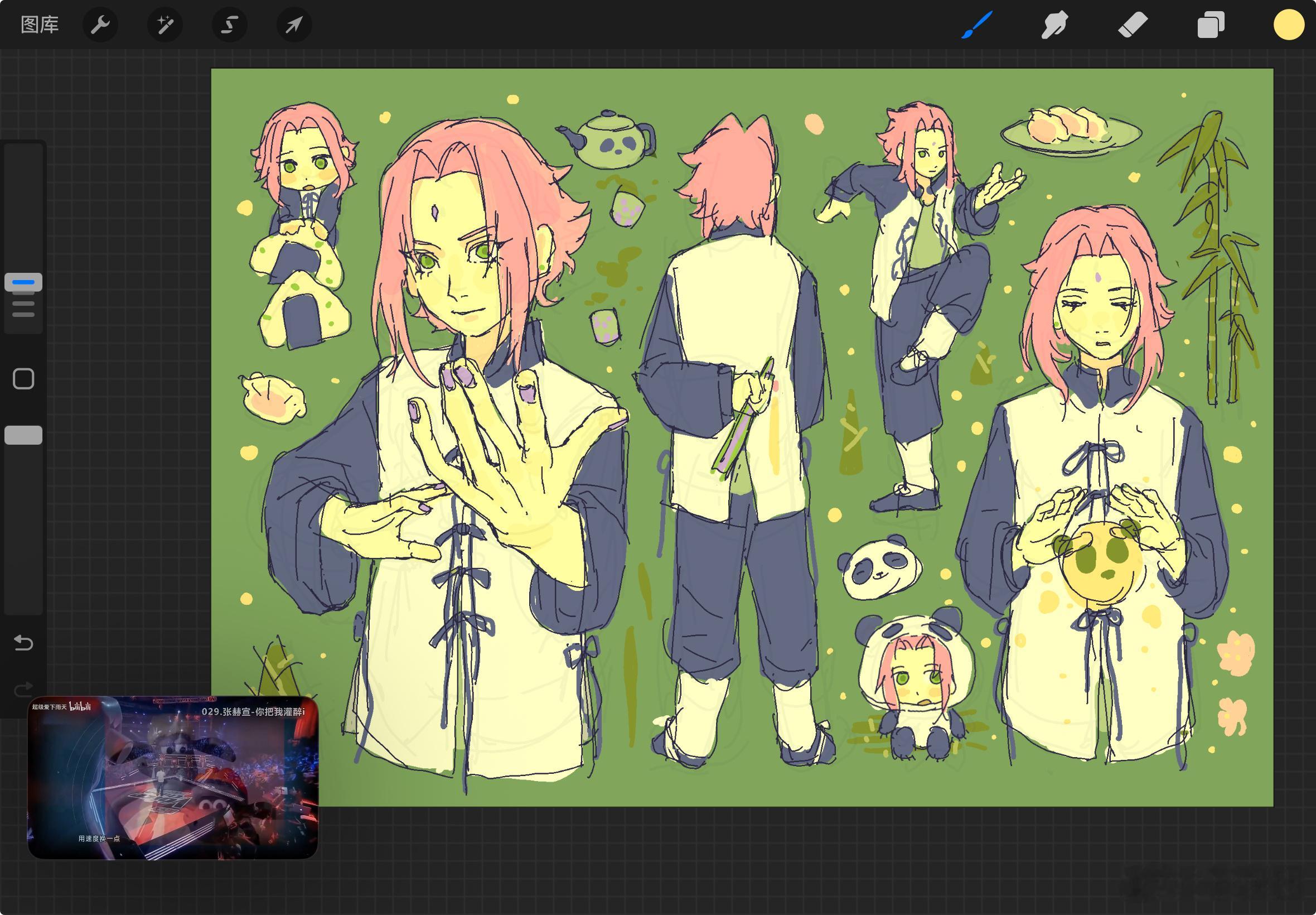Select the Smudge finger tool

pyautogui.click(x=1054, y=25)
